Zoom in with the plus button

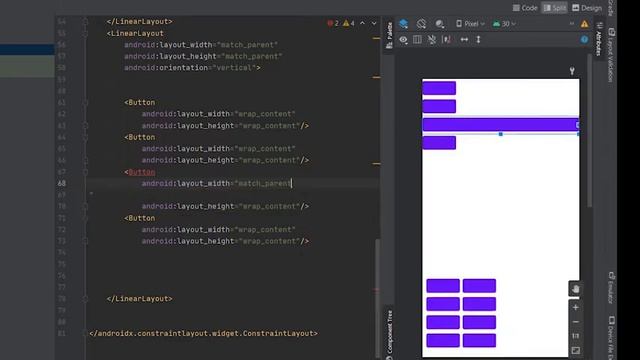[576, 307]
